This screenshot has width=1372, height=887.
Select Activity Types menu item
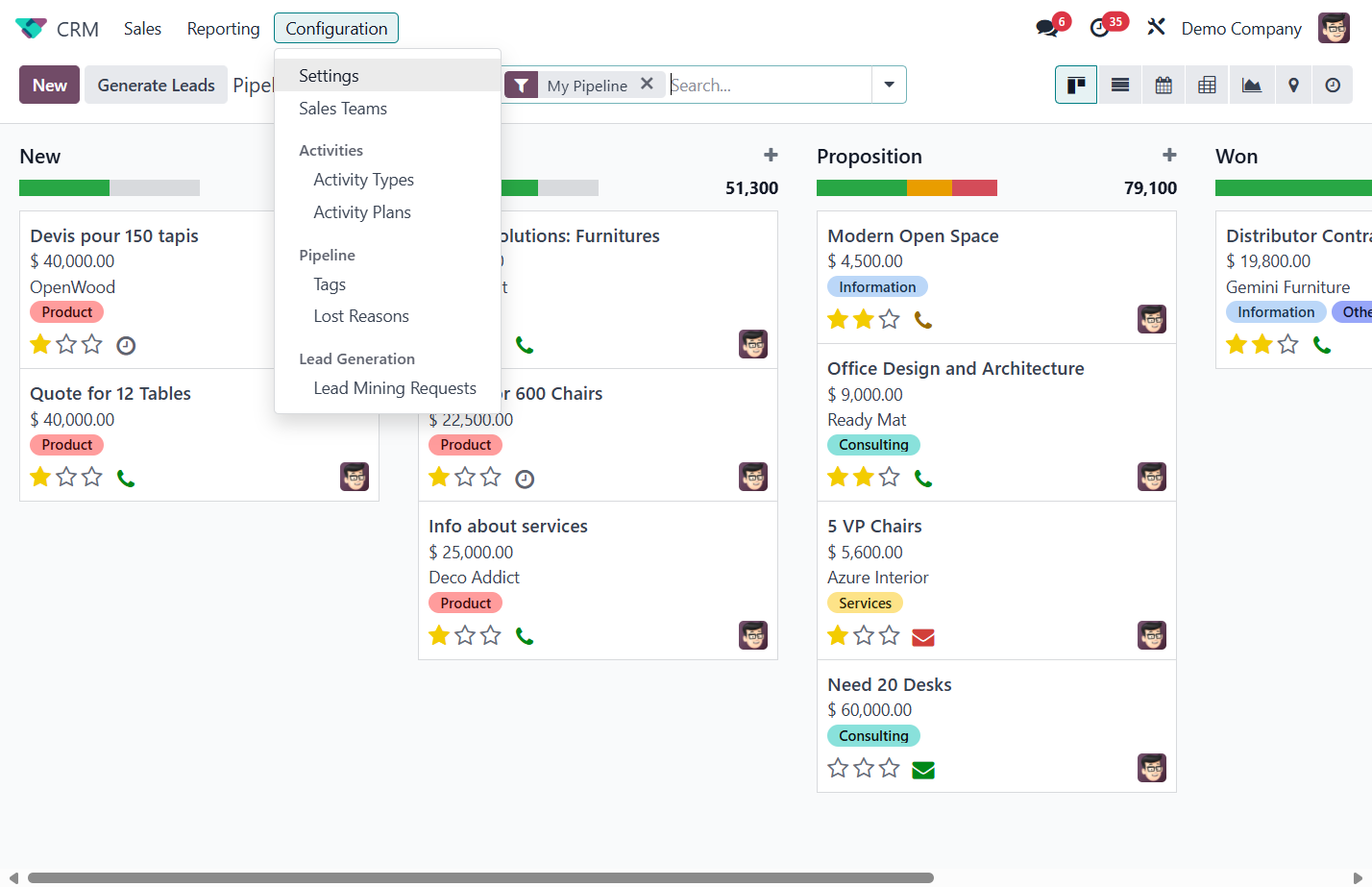pos(388,180)
